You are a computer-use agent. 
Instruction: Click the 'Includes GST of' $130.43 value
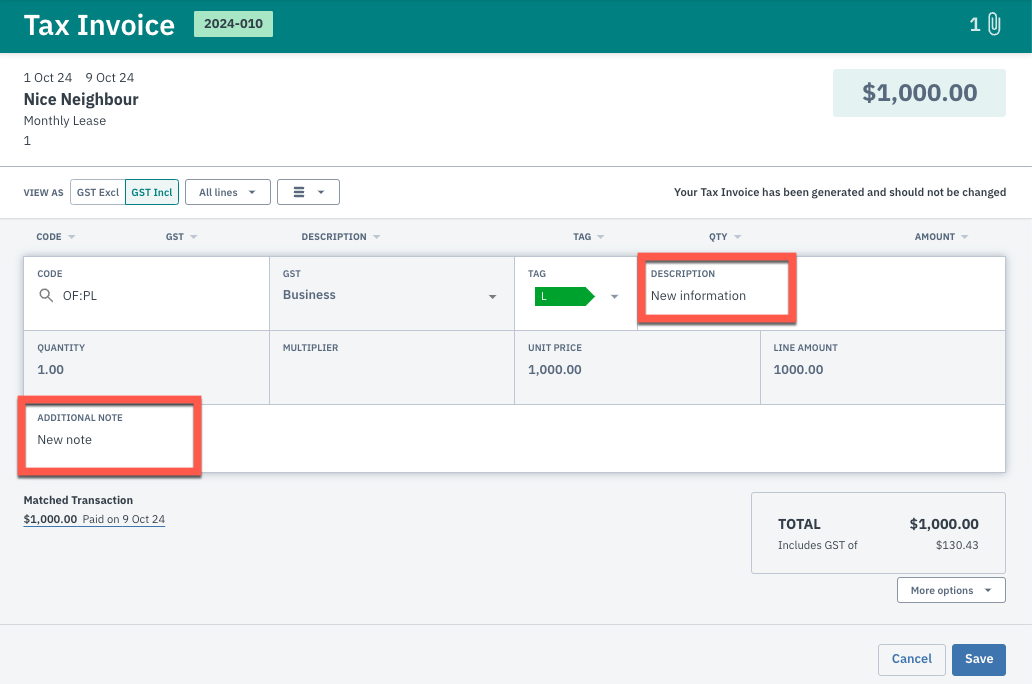(957, 545)
